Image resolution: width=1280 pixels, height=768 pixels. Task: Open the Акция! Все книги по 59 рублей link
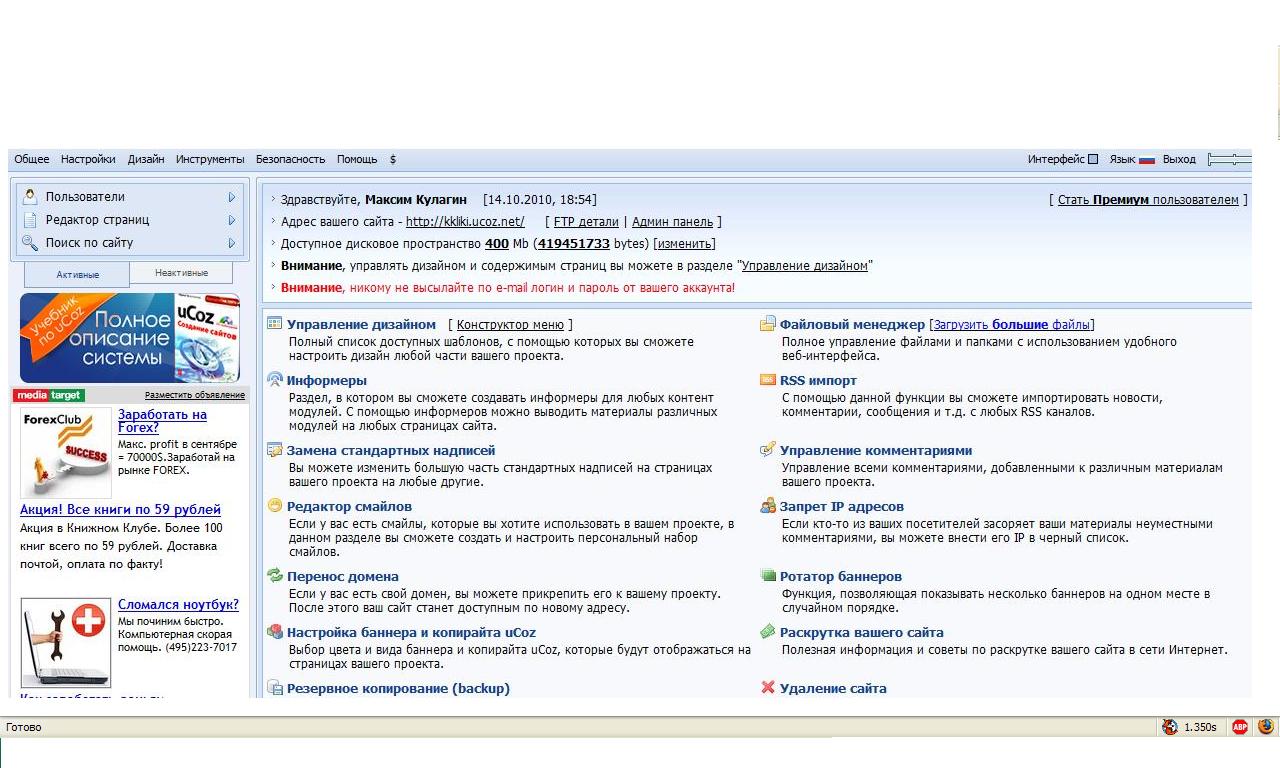coord(120,510)
